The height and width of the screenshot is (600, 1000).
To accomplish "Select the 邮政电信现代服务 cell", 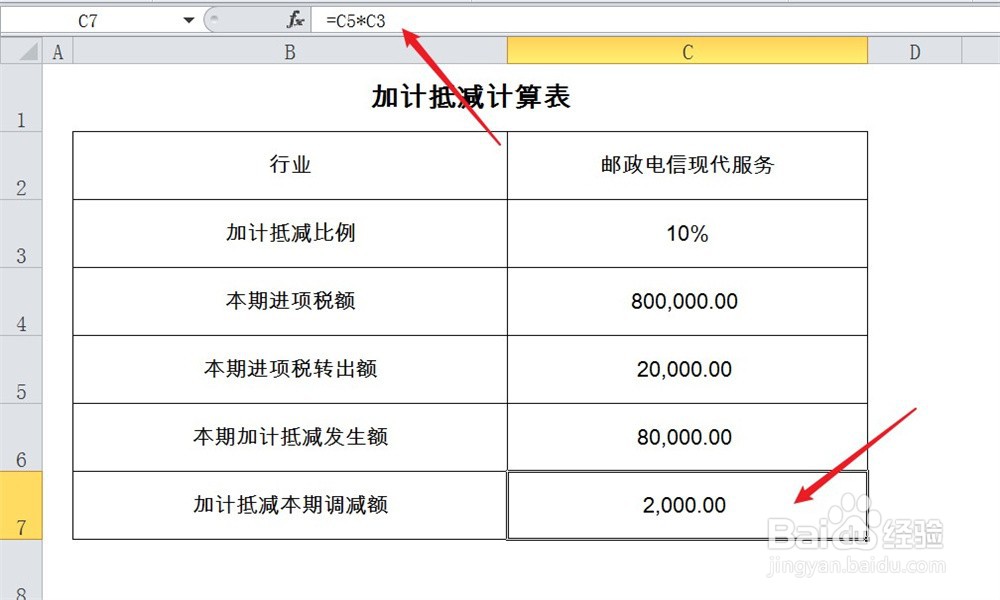I will 687,166.
